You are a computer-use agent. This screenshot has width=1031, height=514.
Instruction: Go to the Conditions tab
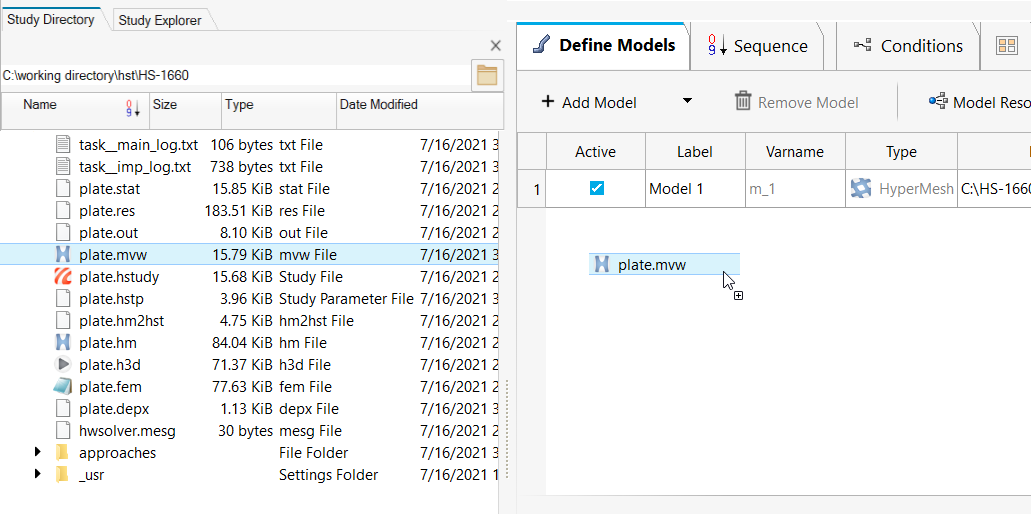pyautogui.click(x=908, y=46)
